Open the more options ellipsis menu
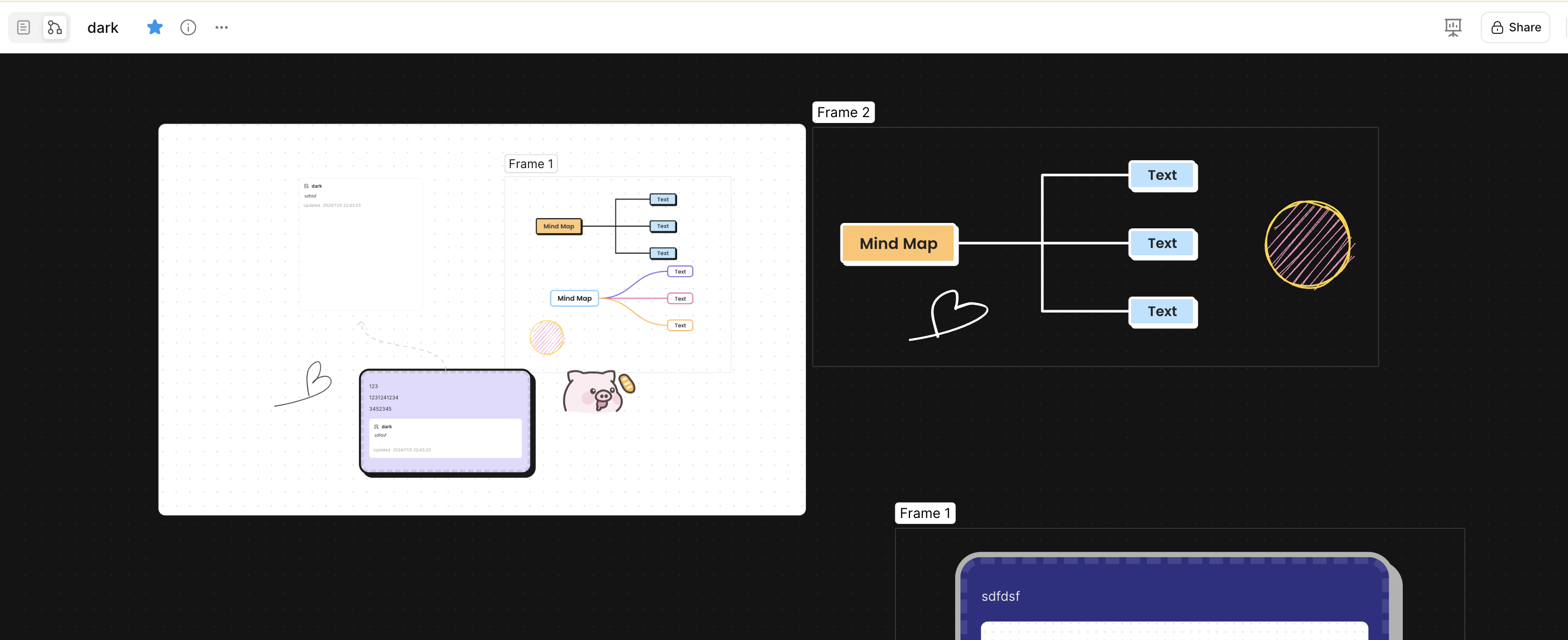The height and width of the screenshot is (640, 1568). [222, 27]
